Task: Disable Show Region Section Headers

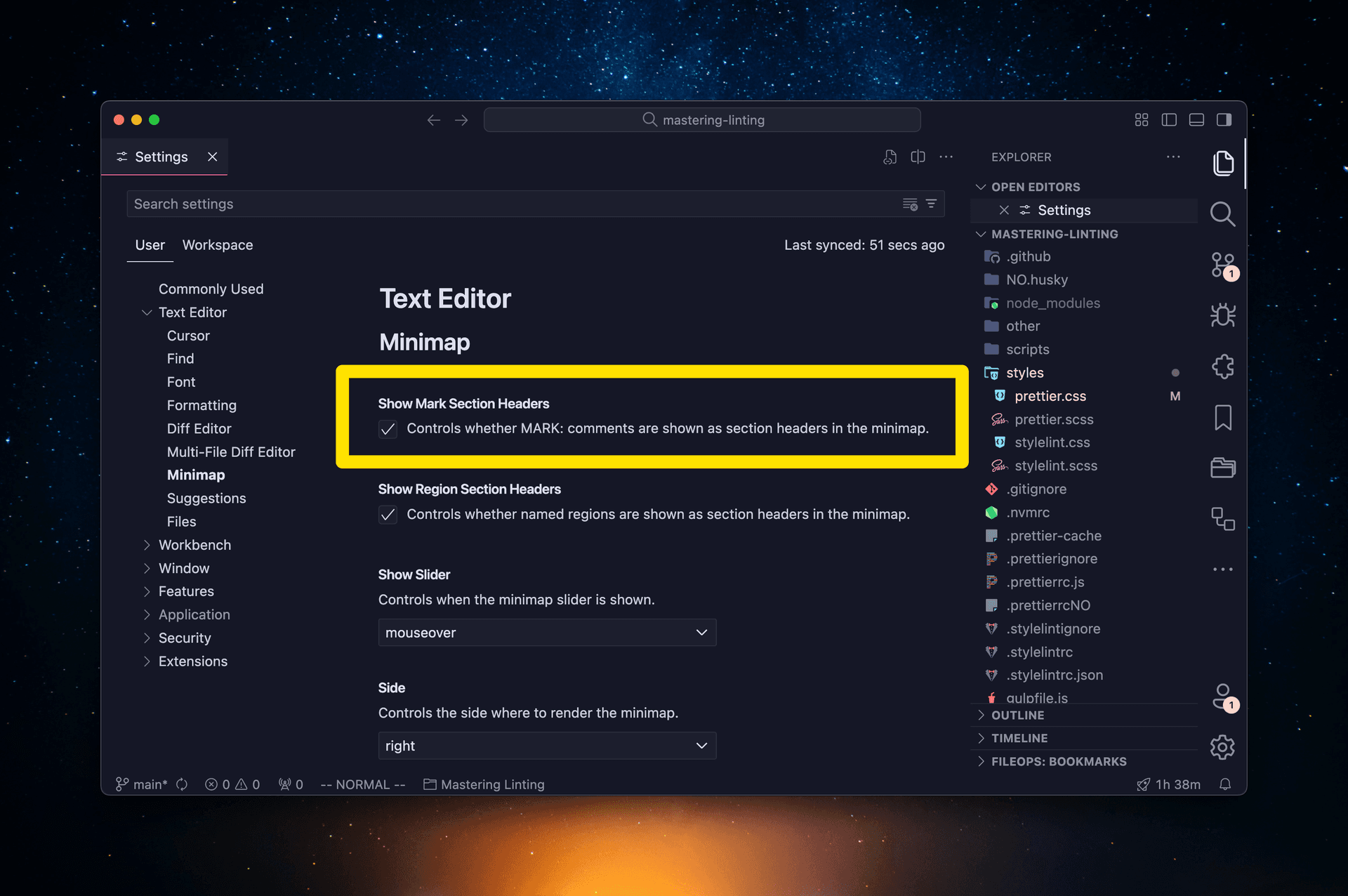Action: point(388,515)
